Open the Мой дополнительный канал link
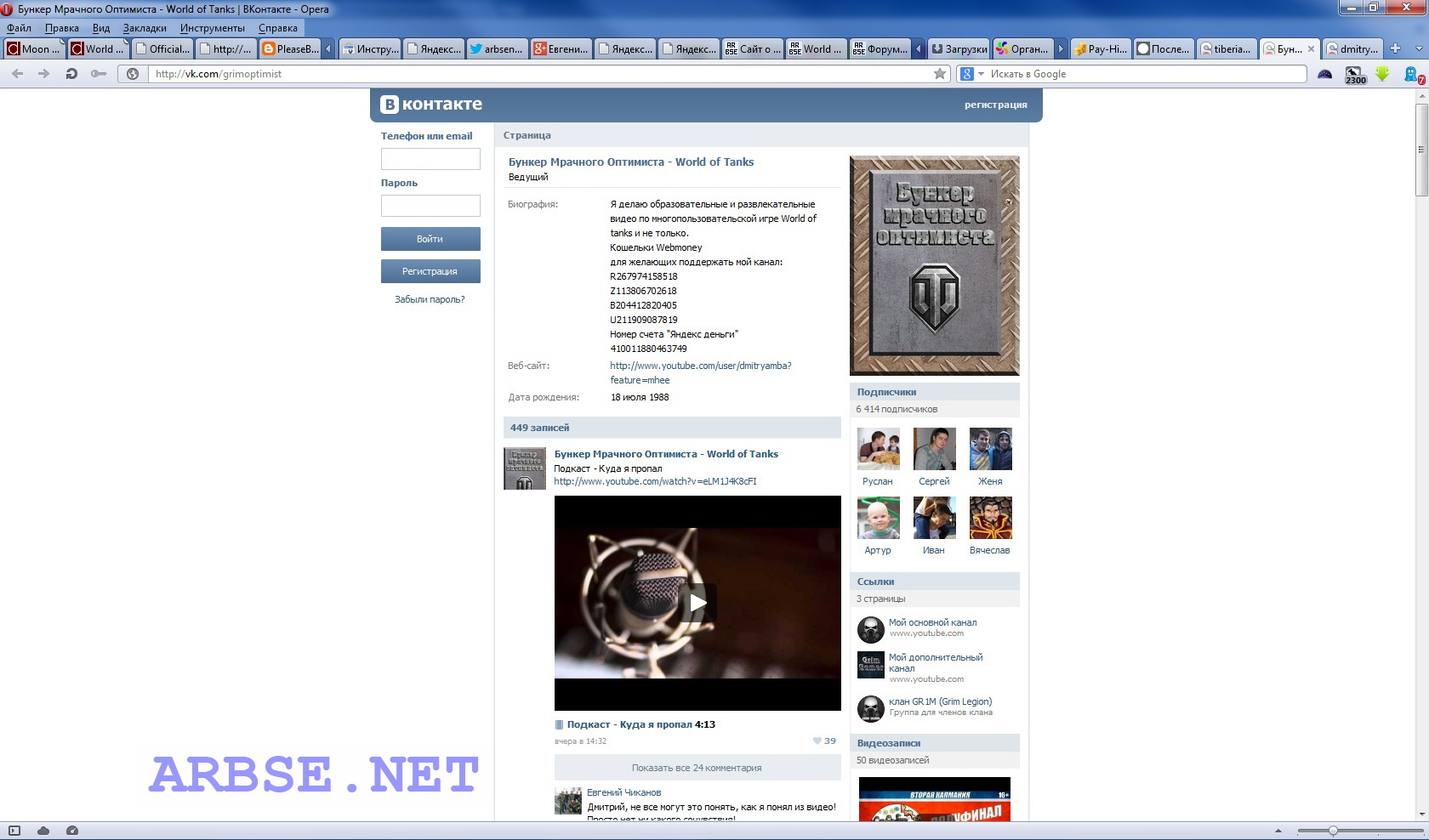The width and height of the screenshot is (1429, 840). pos(936,662)
